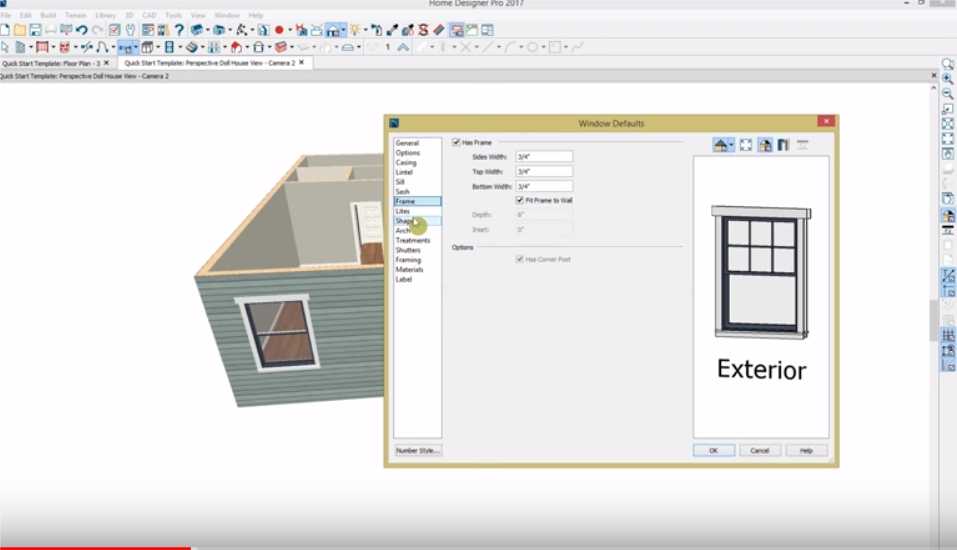The height and width of the screenshot is (550, 957).
Task: Click the highlighted house view icon in dialog
Action: [720, 145]
